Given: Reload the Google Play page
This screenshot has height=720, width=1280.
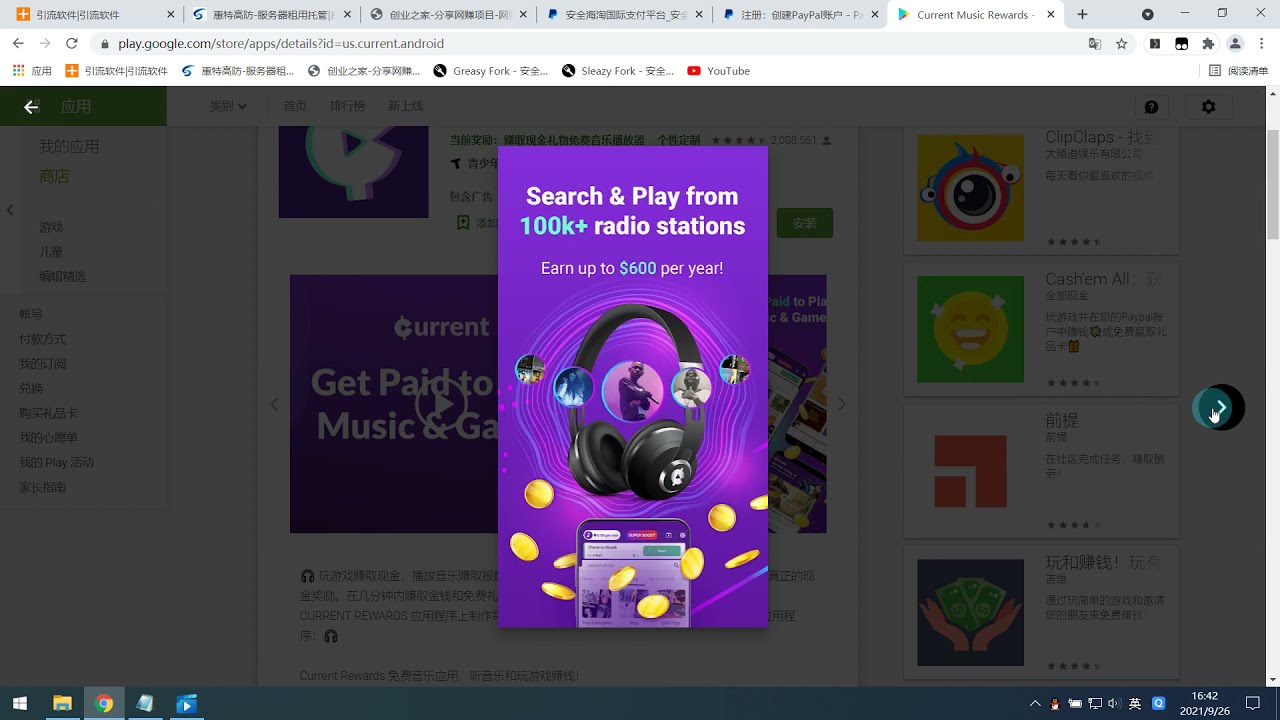Looking at the screenshot, I should tap(71, 44).
